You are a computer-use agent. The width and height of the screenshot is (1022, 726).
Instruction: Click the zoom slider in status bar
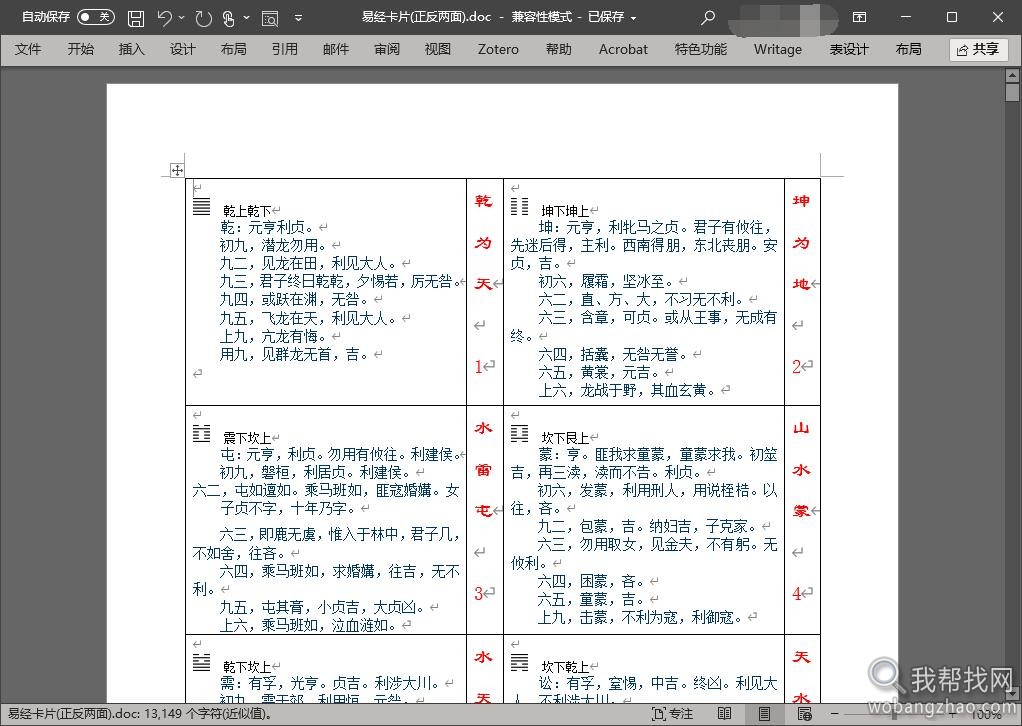tap(895, 714)
